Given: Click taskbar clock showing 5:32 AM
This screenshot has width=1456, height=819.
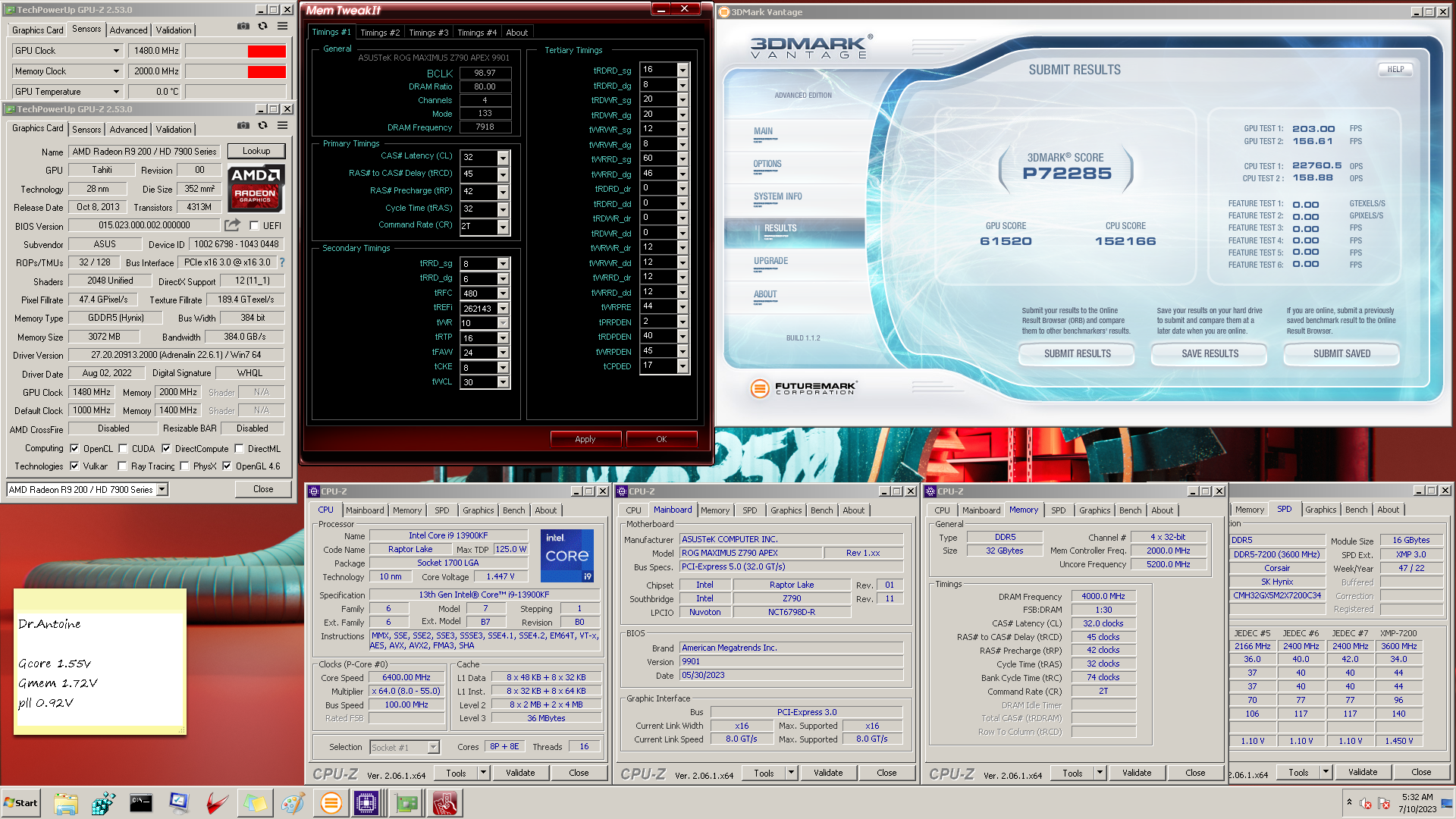Looking at the screenshot, I should 1417,797.
